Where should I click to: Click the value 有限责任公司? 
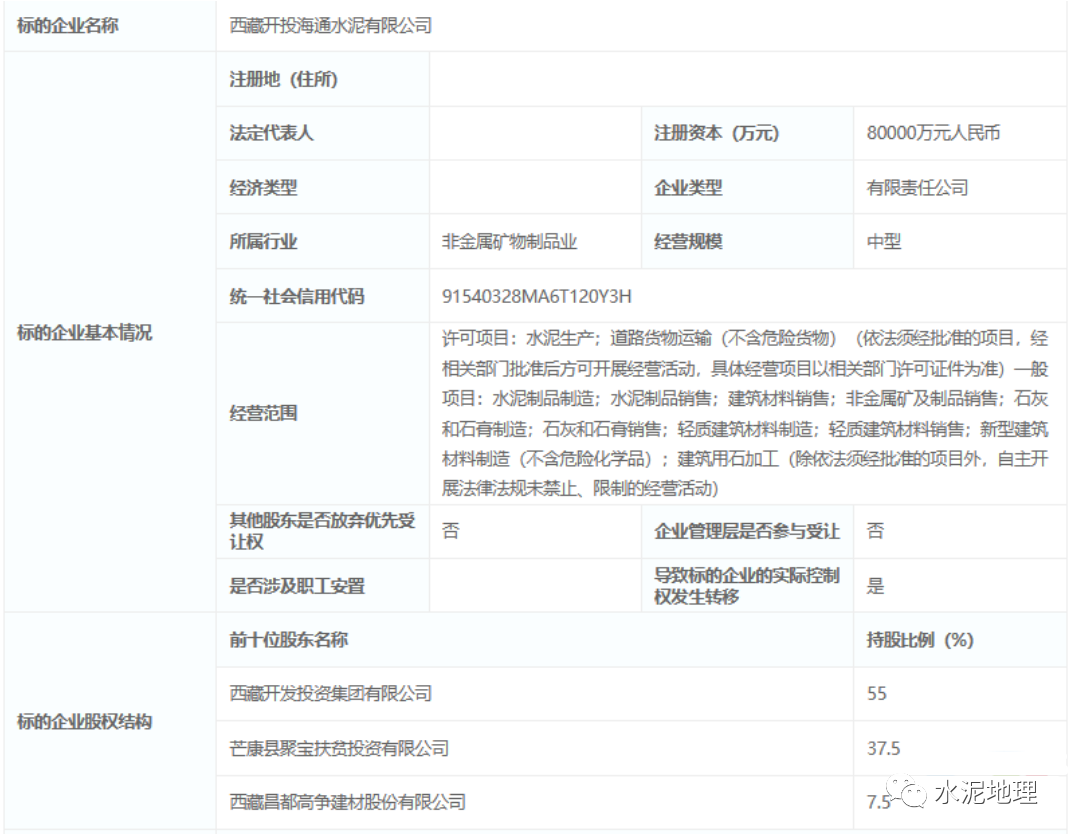click(x=917, y=187)
